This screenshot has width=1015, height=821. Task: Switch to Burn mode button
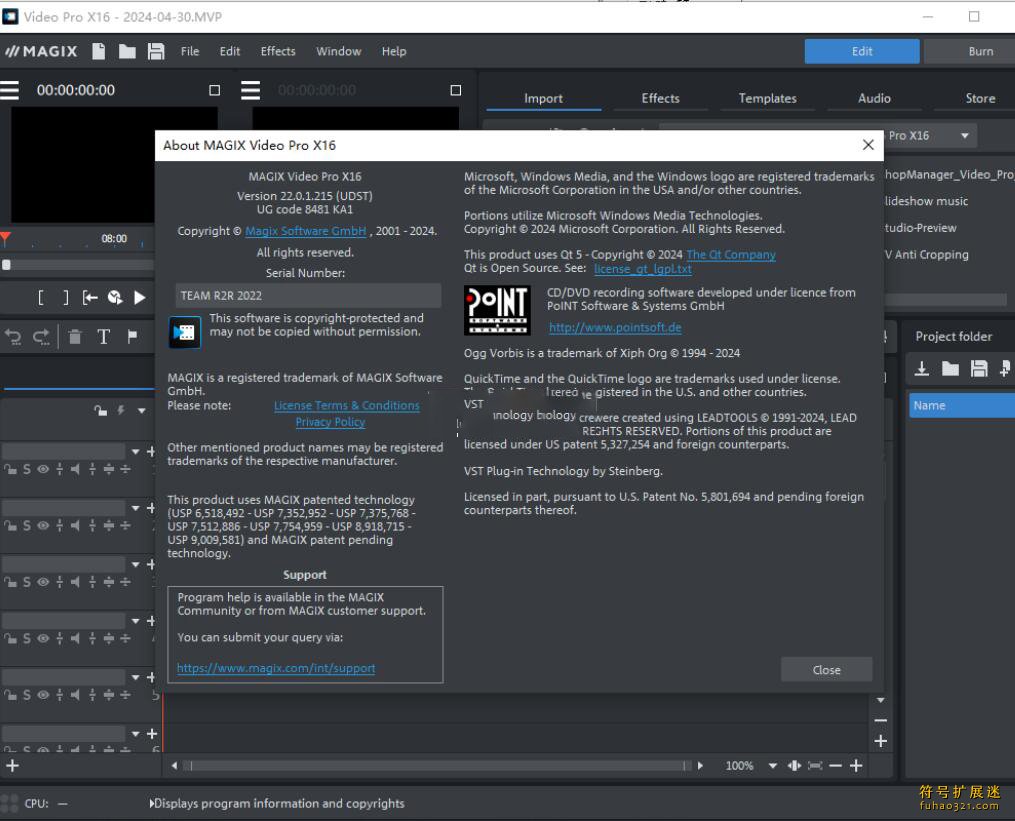970,51
